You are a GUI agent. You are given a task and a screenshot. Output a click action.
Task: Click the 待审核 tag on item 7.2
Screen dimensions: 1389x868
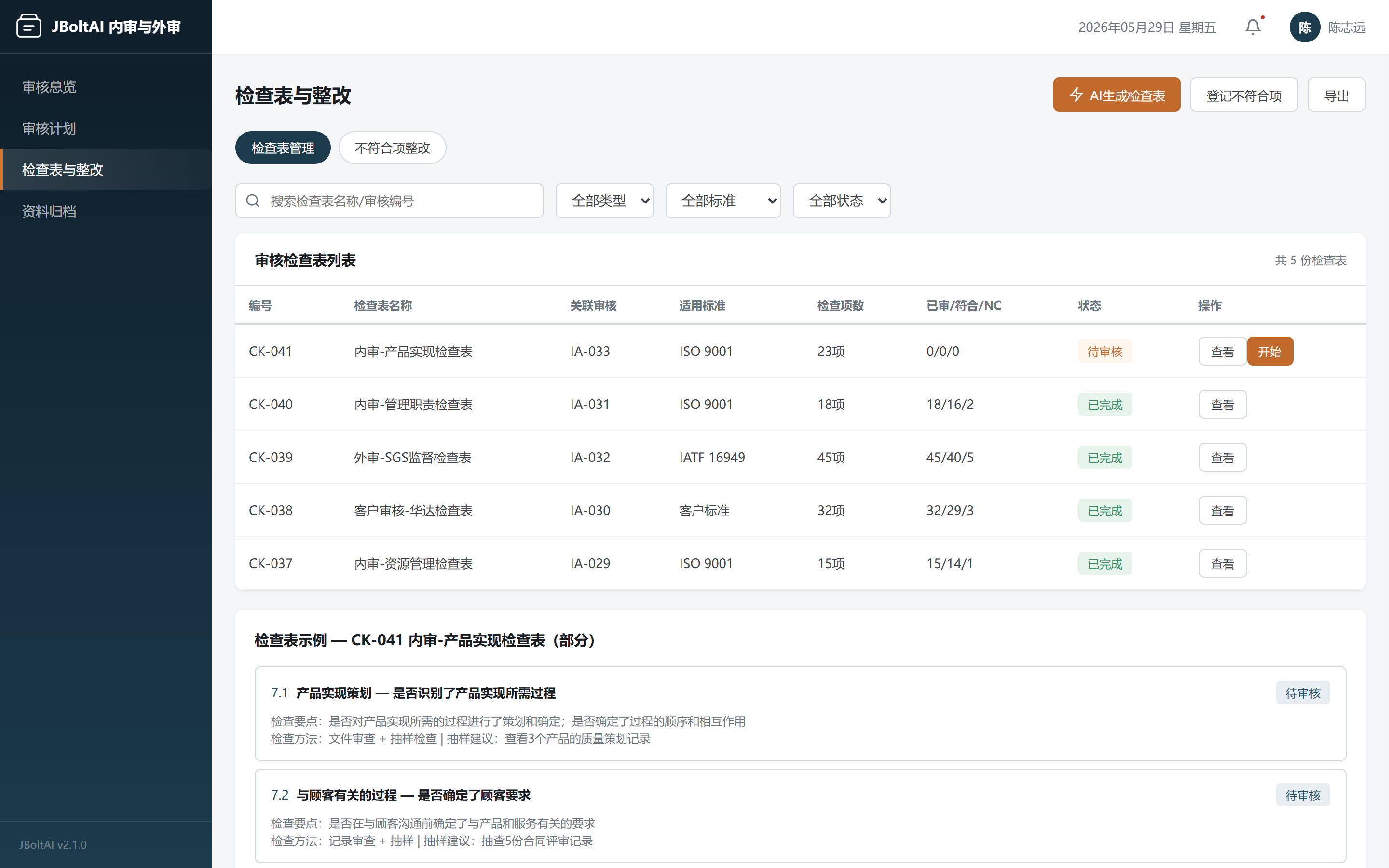click(x=1303, y=795)
